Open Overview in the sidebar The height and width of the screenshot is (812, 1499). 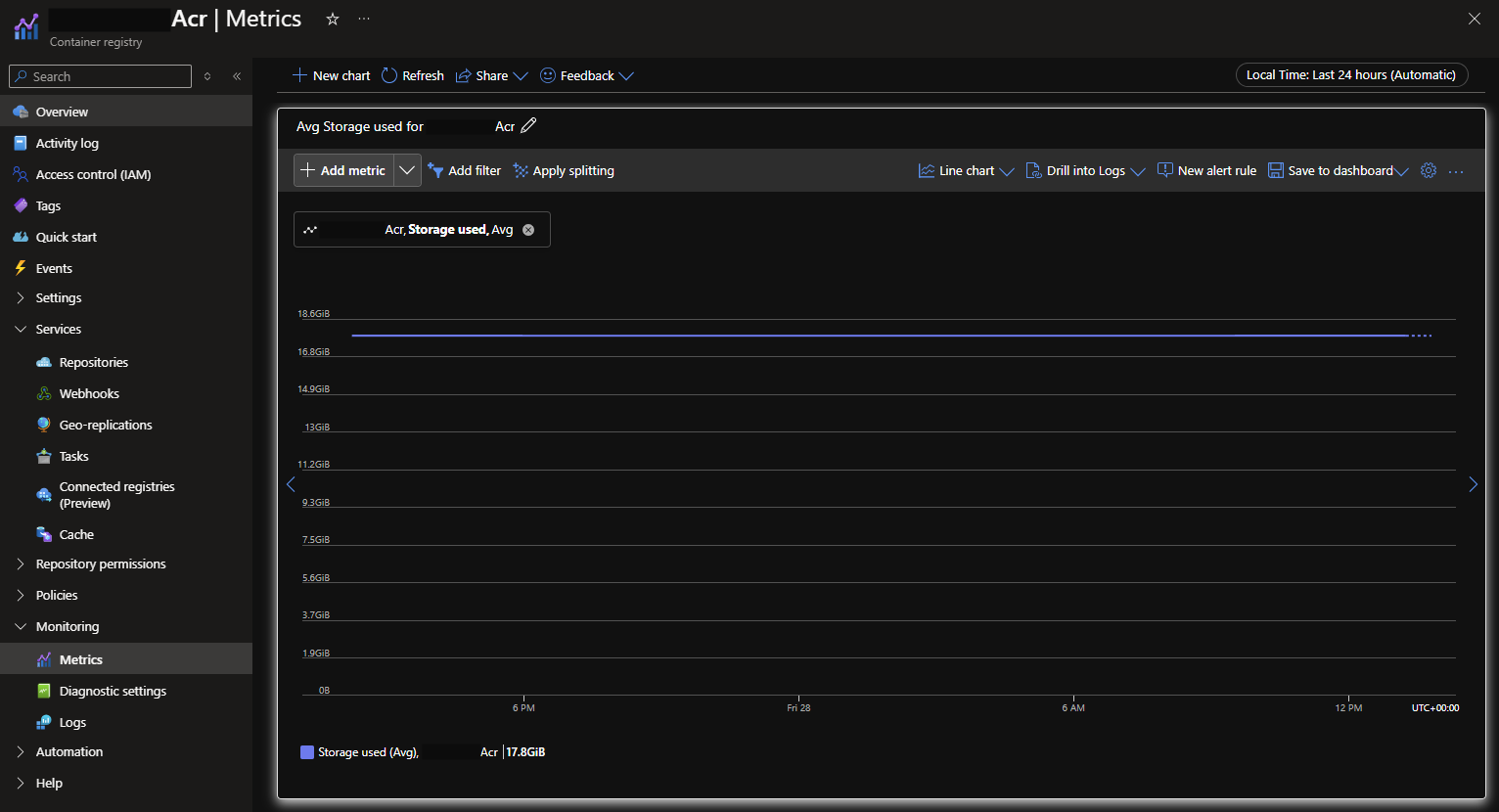coord(126,112)
